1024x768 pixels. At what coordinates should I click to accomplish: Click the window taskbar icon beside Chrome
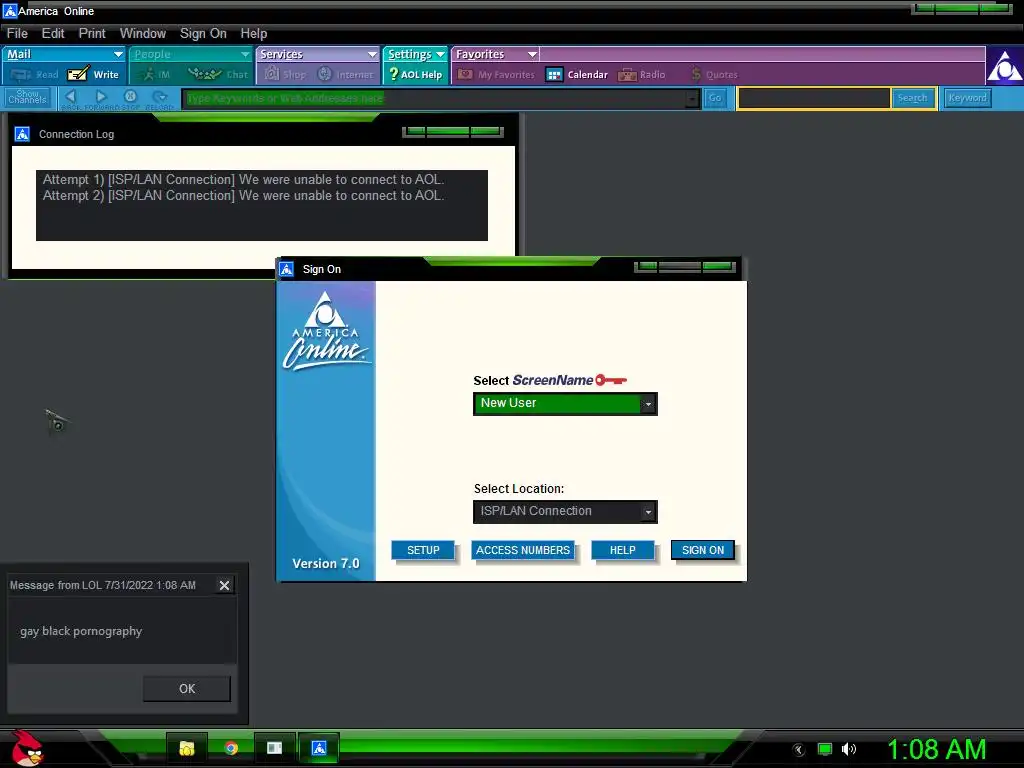(274, 748)
